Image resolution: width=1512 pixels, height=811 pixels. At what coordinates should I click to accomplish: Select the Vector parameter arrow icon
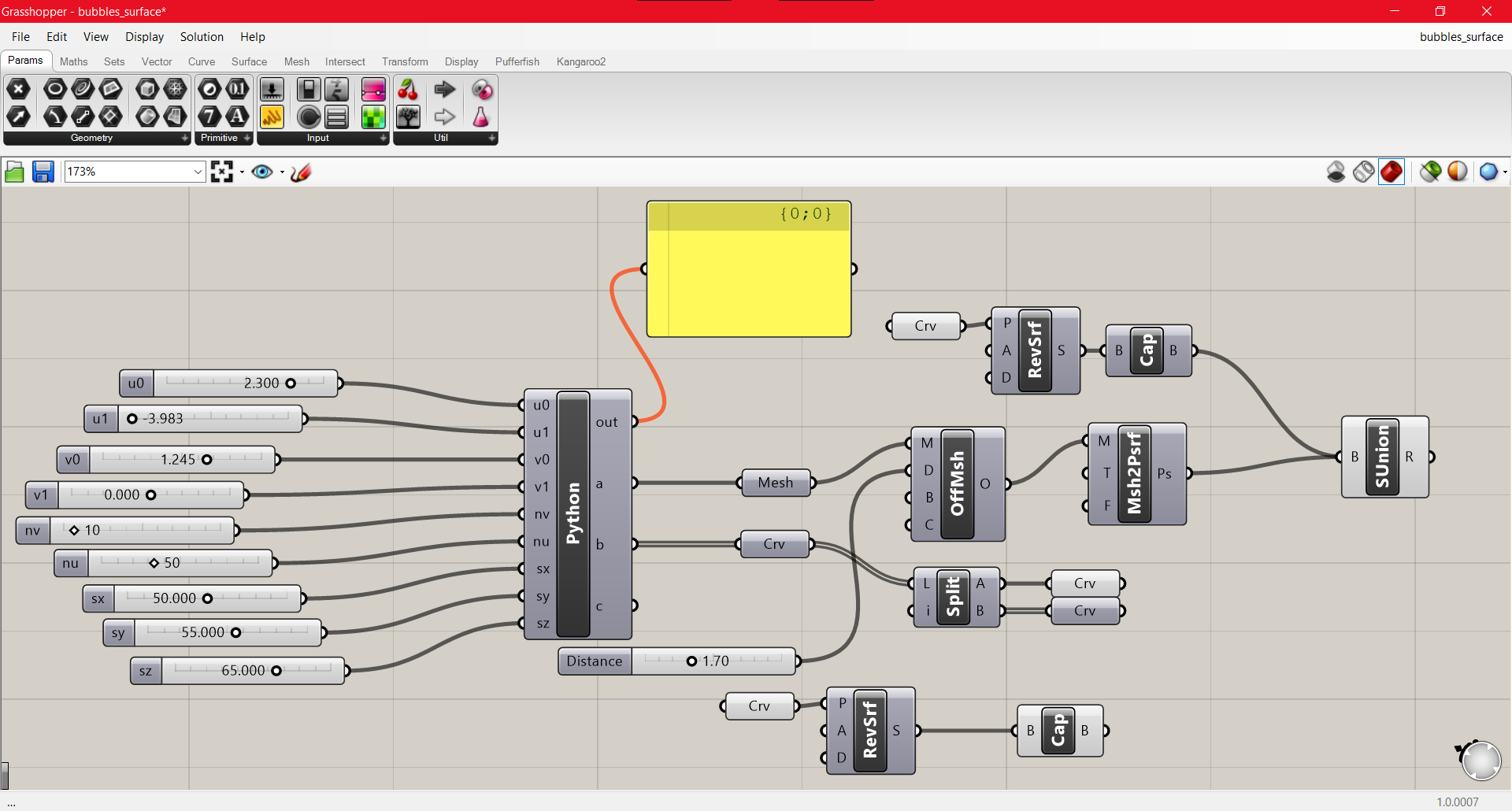click(18, 117)
